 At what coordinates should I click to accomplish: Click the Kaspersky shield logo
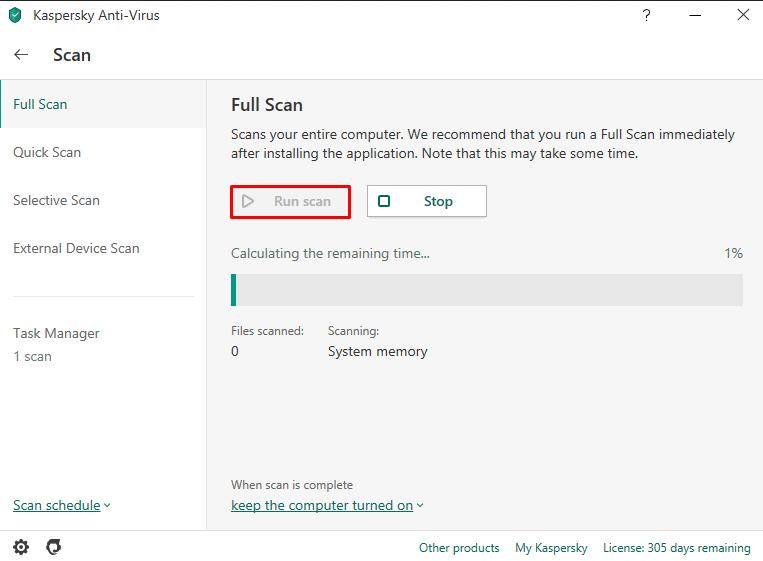tap(15, 15)
